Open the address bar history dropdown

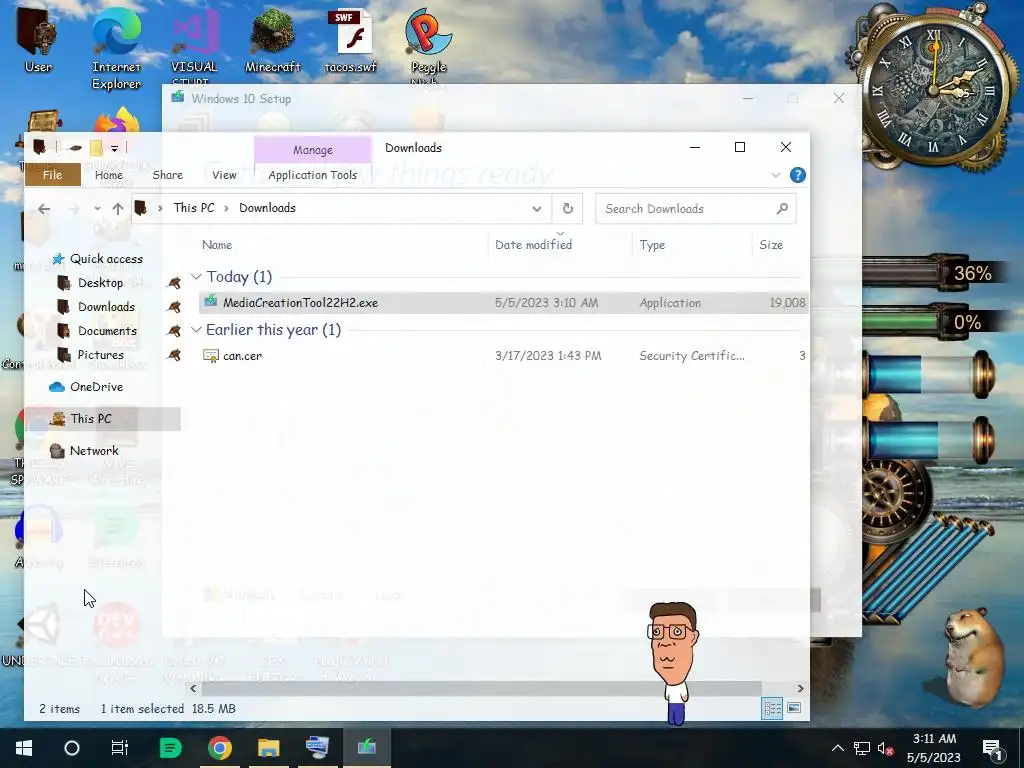[536, 209]
